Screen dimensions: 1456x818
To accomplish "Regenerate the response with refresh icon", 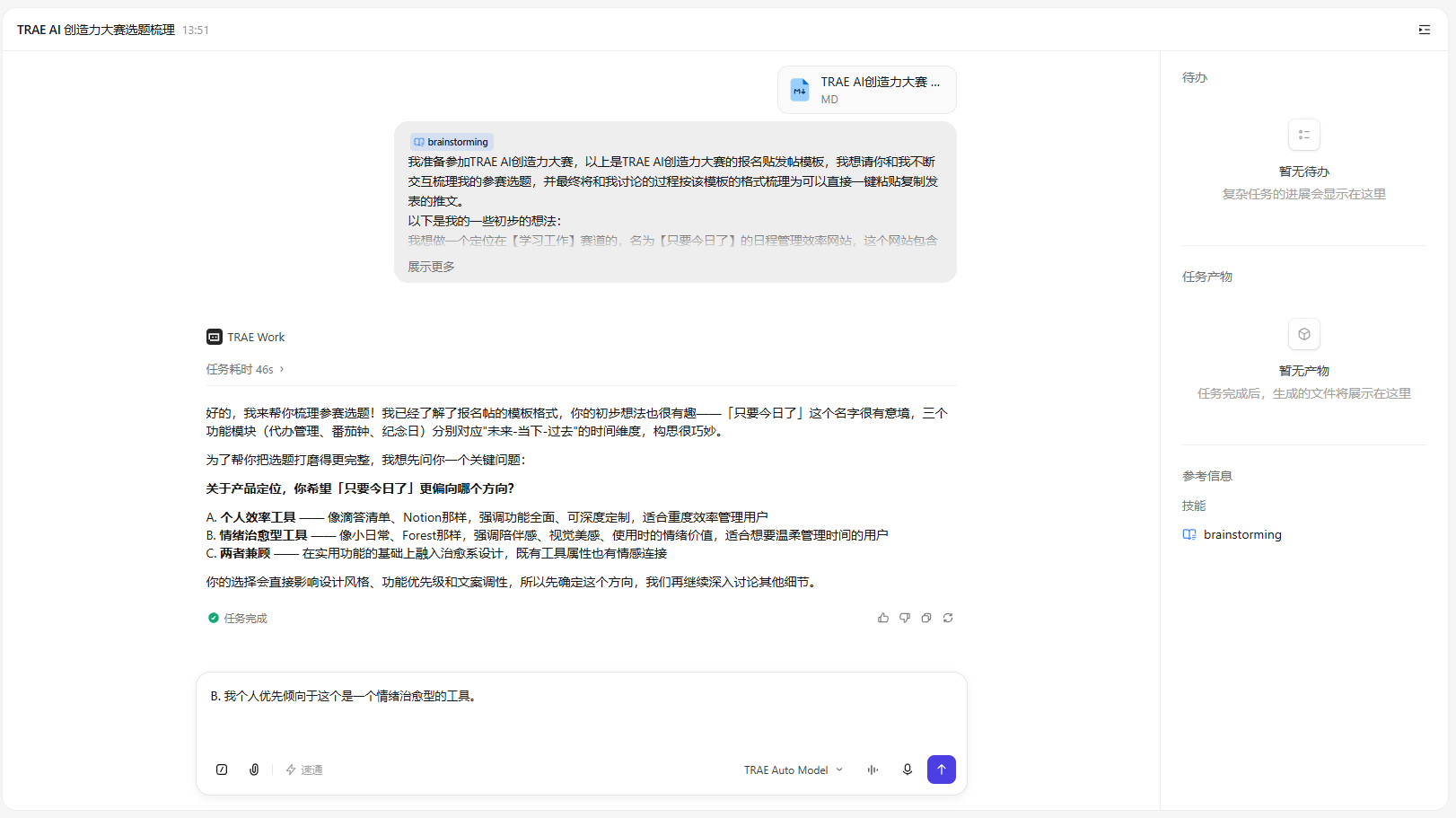I will (x=948, y=618).
